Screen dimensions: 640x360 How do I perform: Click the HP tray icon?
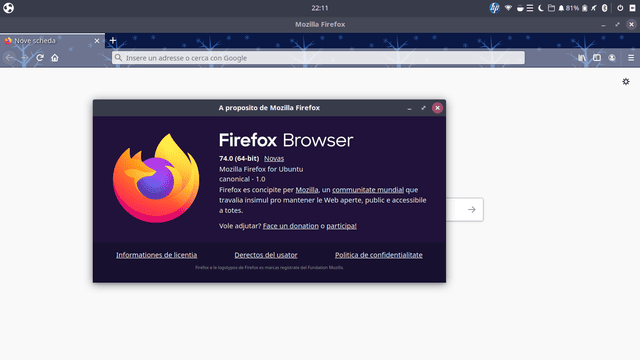[x=494, y=8]
